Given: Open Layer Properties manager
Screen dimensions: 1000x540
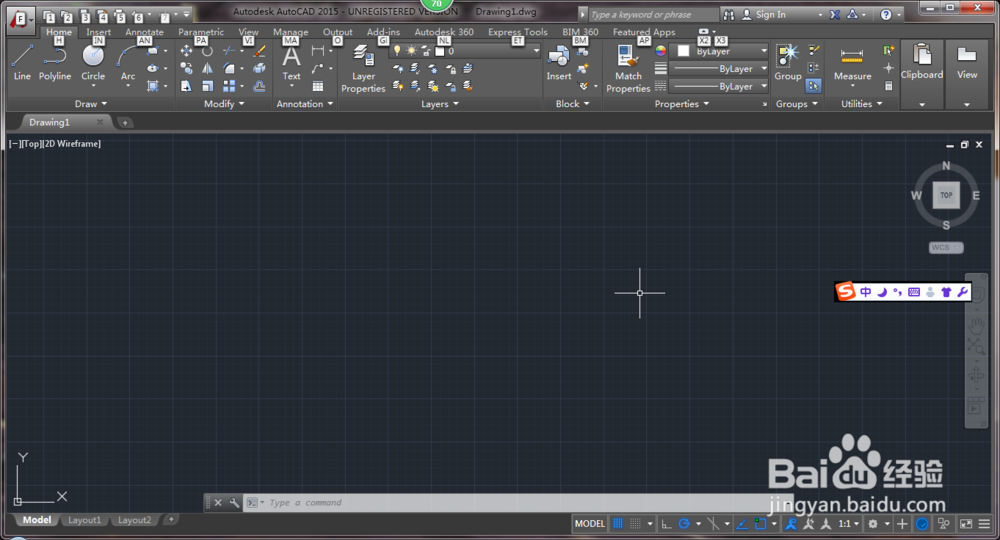Looking at the screenshot, I should pos(363,69).
